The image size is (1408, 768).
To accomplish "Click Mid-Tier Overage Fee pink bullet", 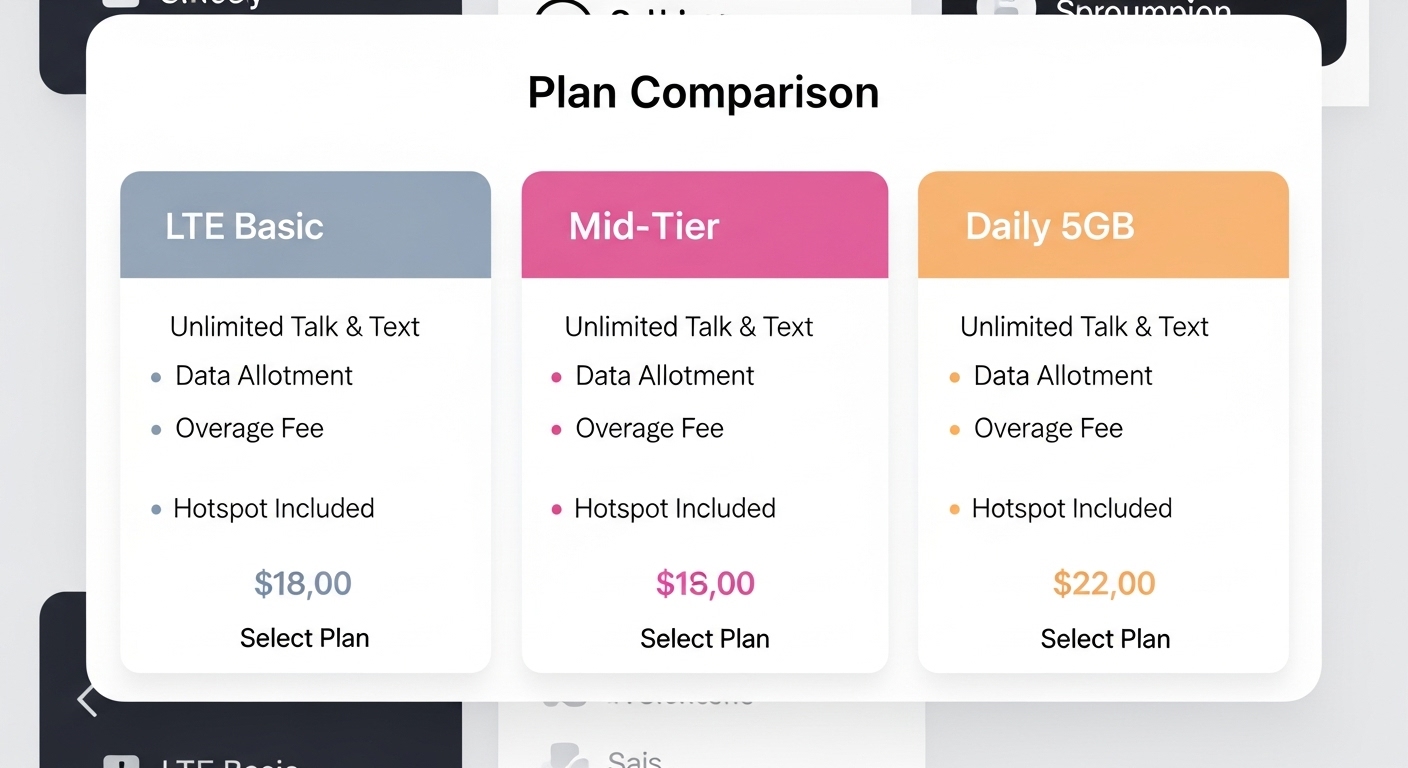I will pos(556,430).
